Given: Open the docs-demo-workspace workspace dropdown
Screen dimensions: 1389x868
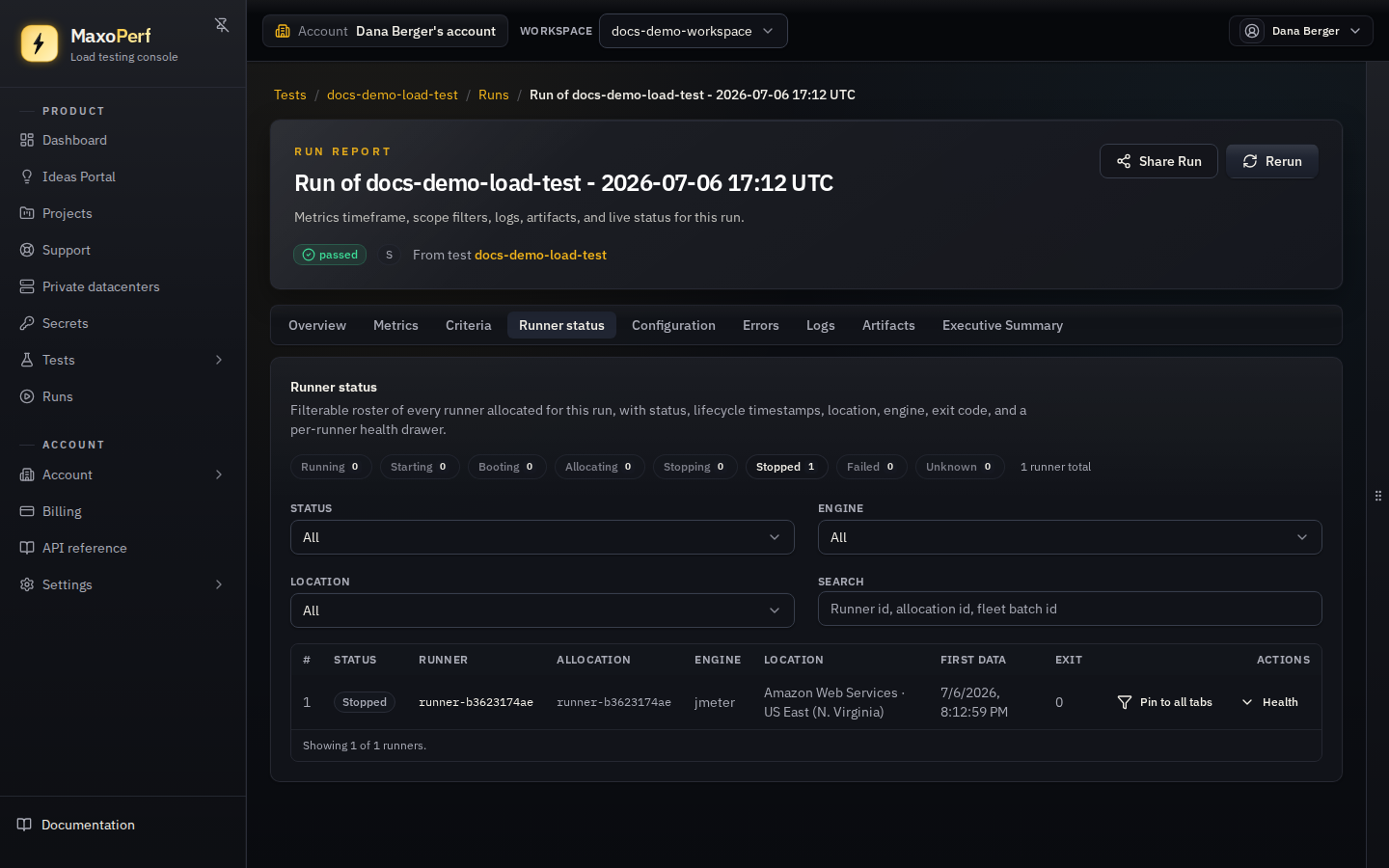Looking at the screenshot, I should [x=693, y=31].
